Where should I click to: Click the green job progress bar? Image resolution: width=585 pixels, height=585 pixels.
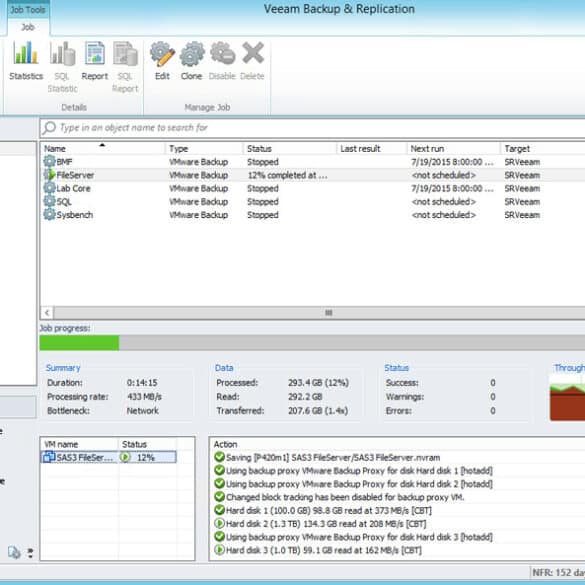tap(79, 343)
